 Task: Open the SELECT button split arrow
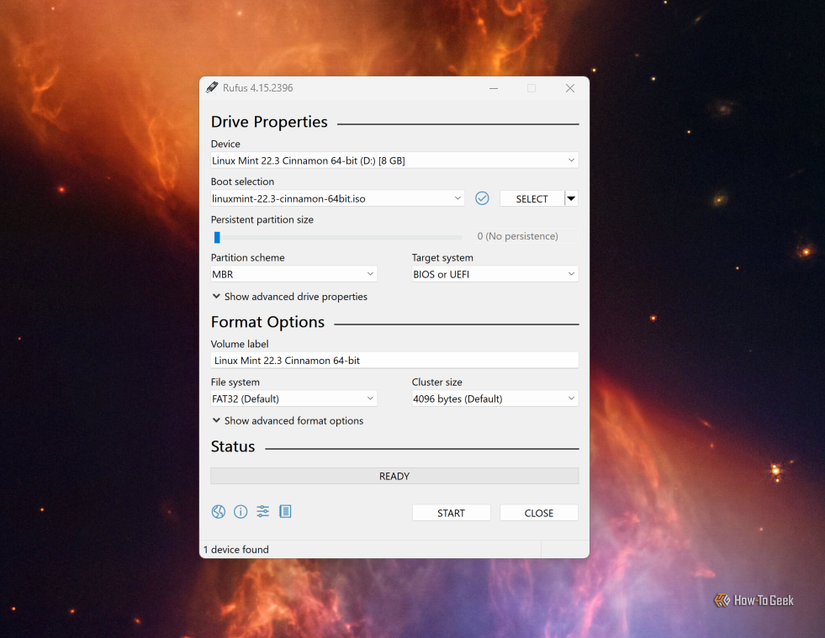[x=571, y=198]
